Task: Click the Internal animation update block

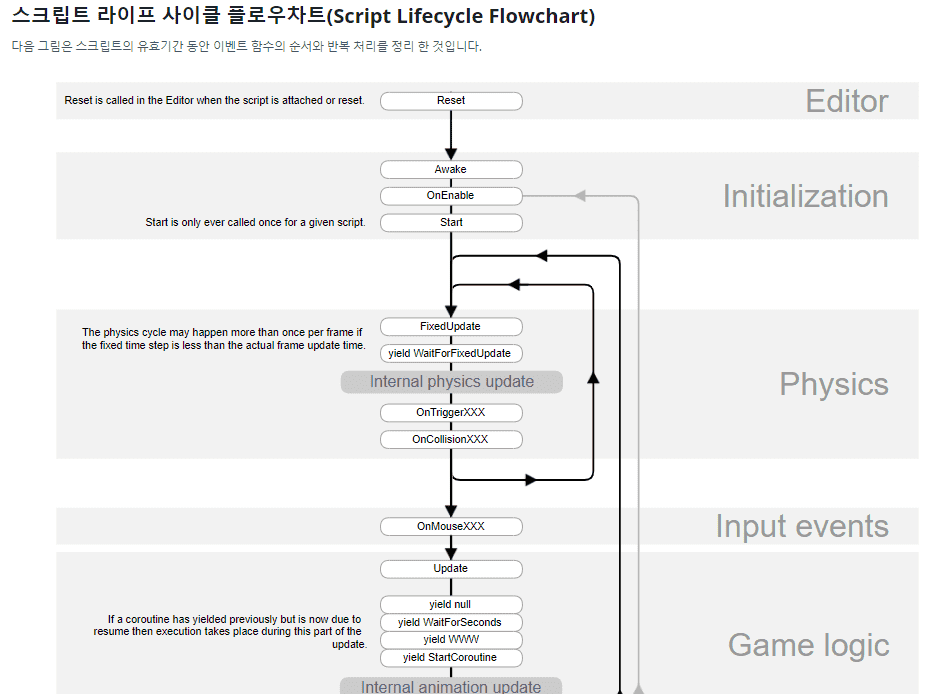Action: pyautogui.click(x=451, y=686)
